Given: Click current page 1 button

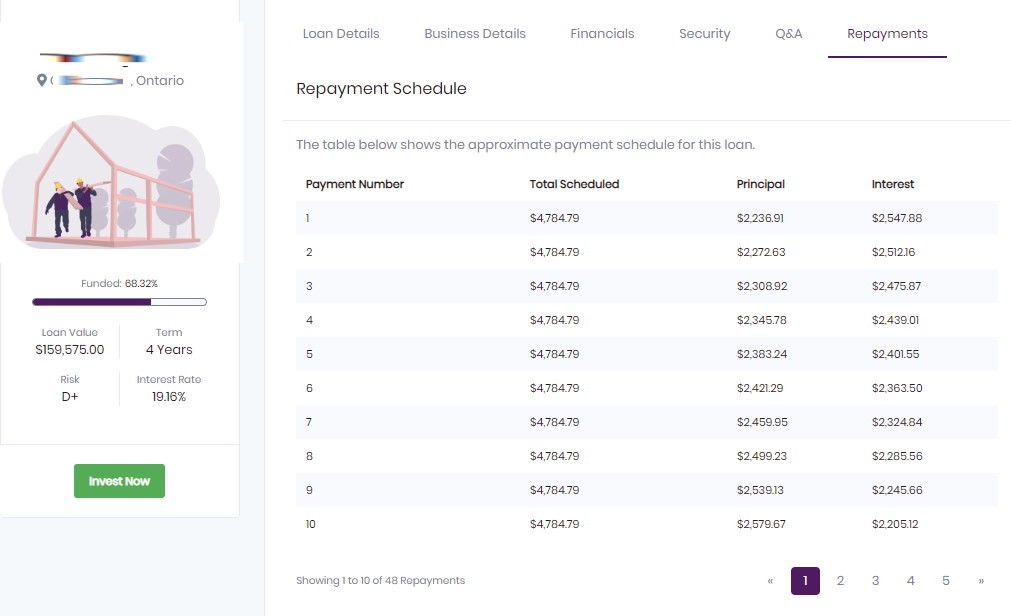Looking at the screenshot, I should coord(805,581).
